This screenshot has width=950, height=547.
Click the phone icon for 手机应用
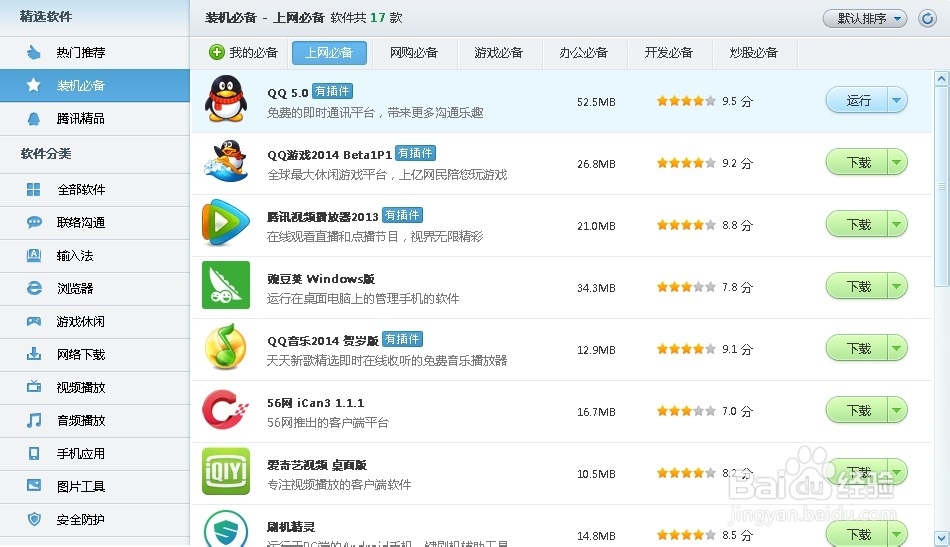click(34, 453)
